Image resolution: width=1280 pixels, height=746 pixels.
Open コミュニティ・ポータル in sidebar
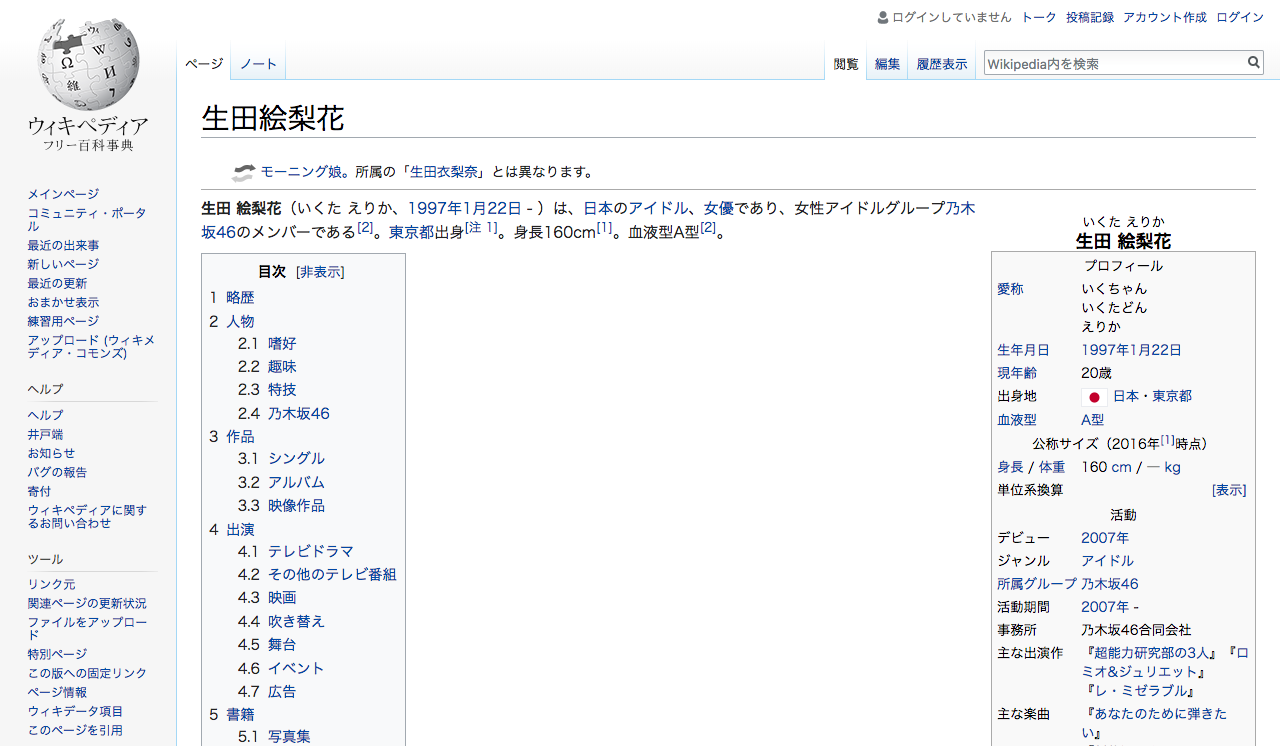tap(87, 220)
